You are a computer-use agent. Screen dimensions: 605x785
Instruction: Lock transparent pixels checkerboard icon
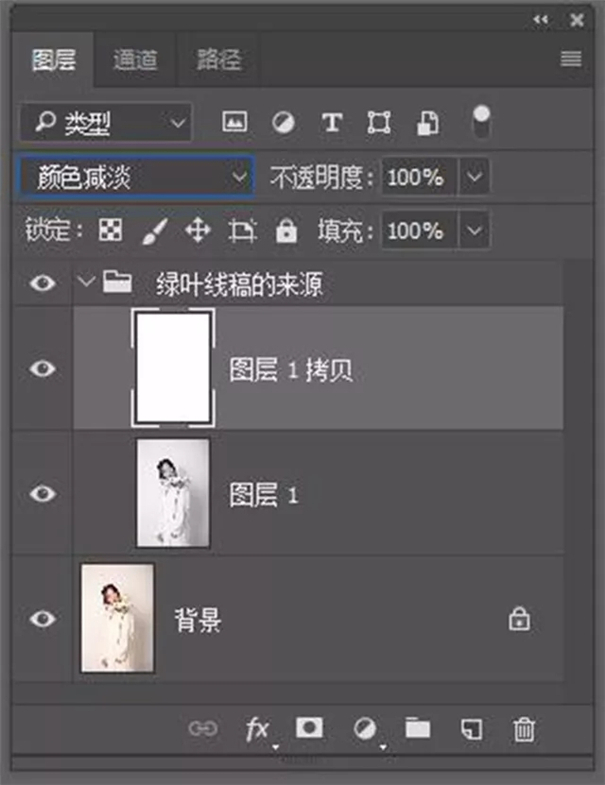[x=110, y=230]
